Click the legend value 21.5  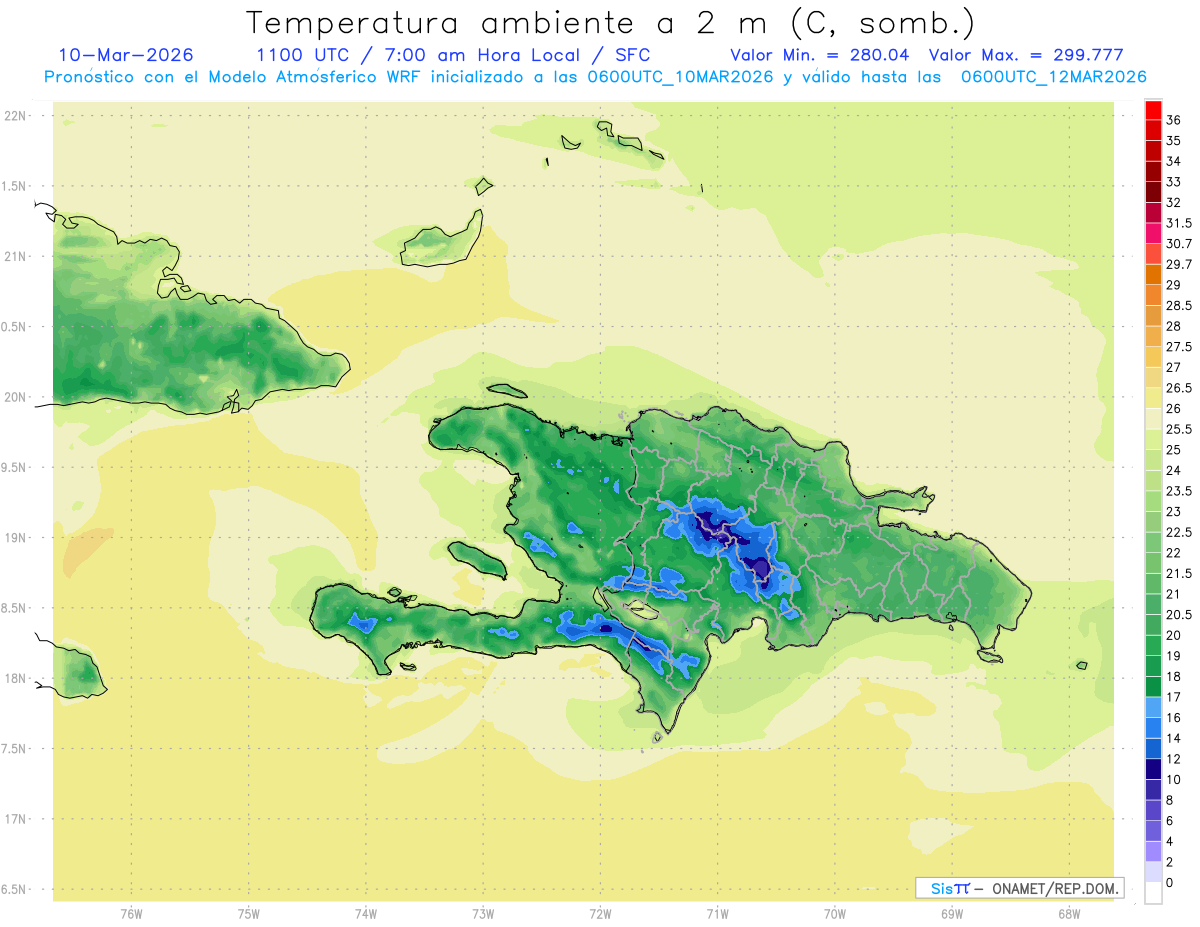coord(1179,573)
